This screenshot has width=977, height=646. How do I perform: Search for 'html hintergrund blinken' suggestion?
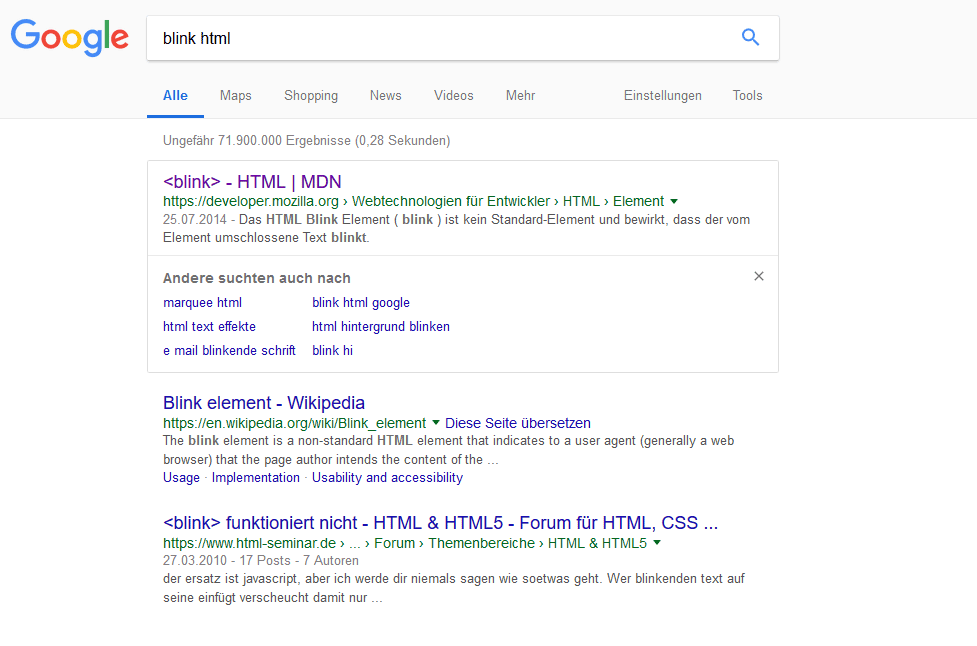381,326
